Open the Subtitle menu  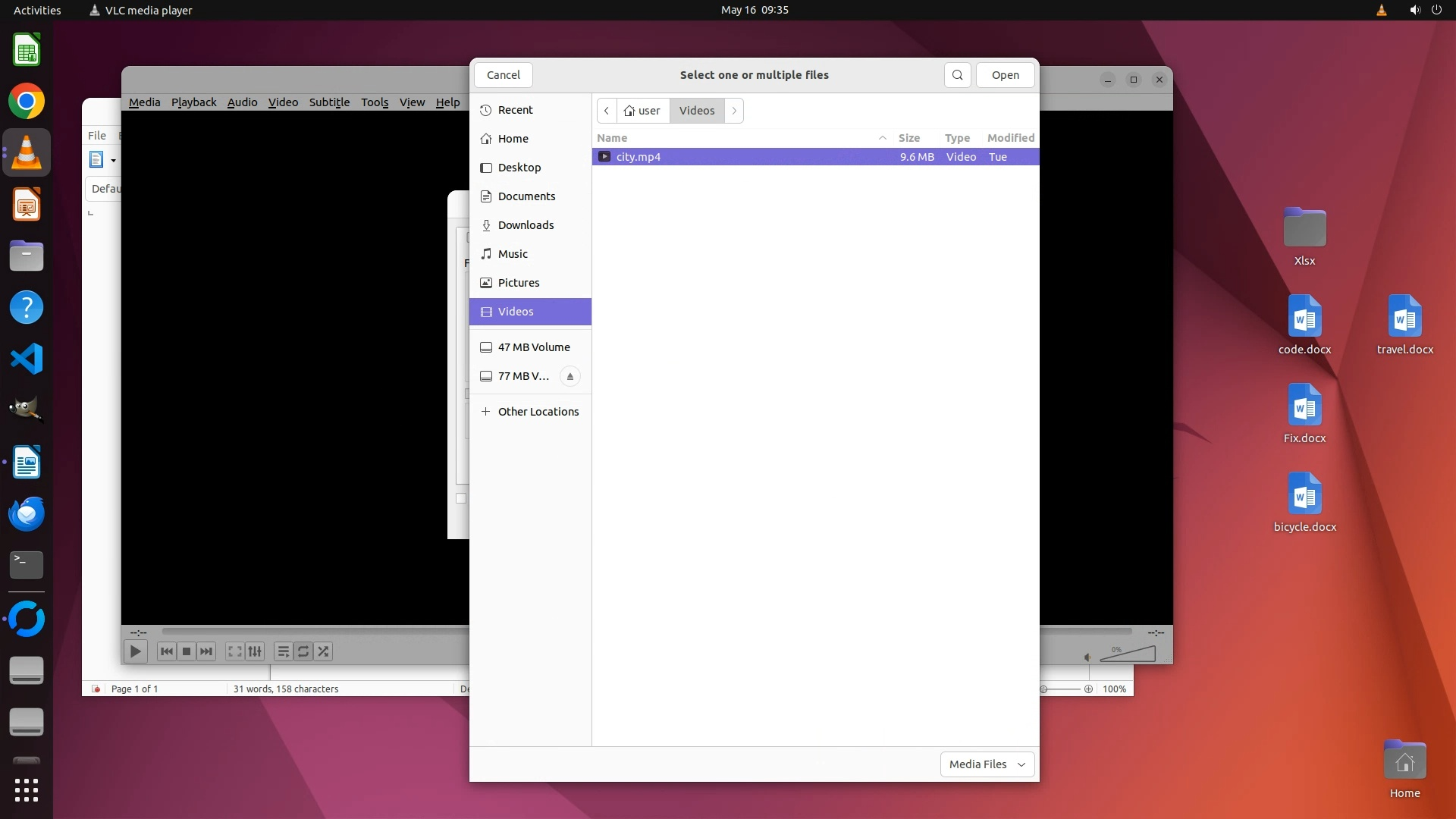329,102
